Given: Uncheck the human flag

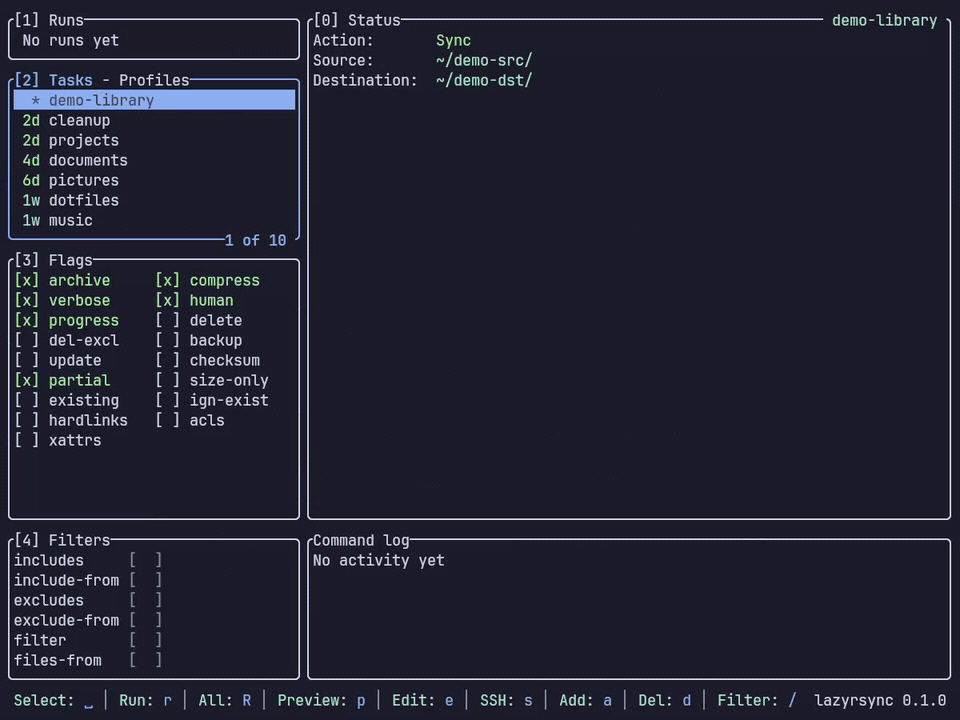Looking at the screenshot, I should coord(168,301).
